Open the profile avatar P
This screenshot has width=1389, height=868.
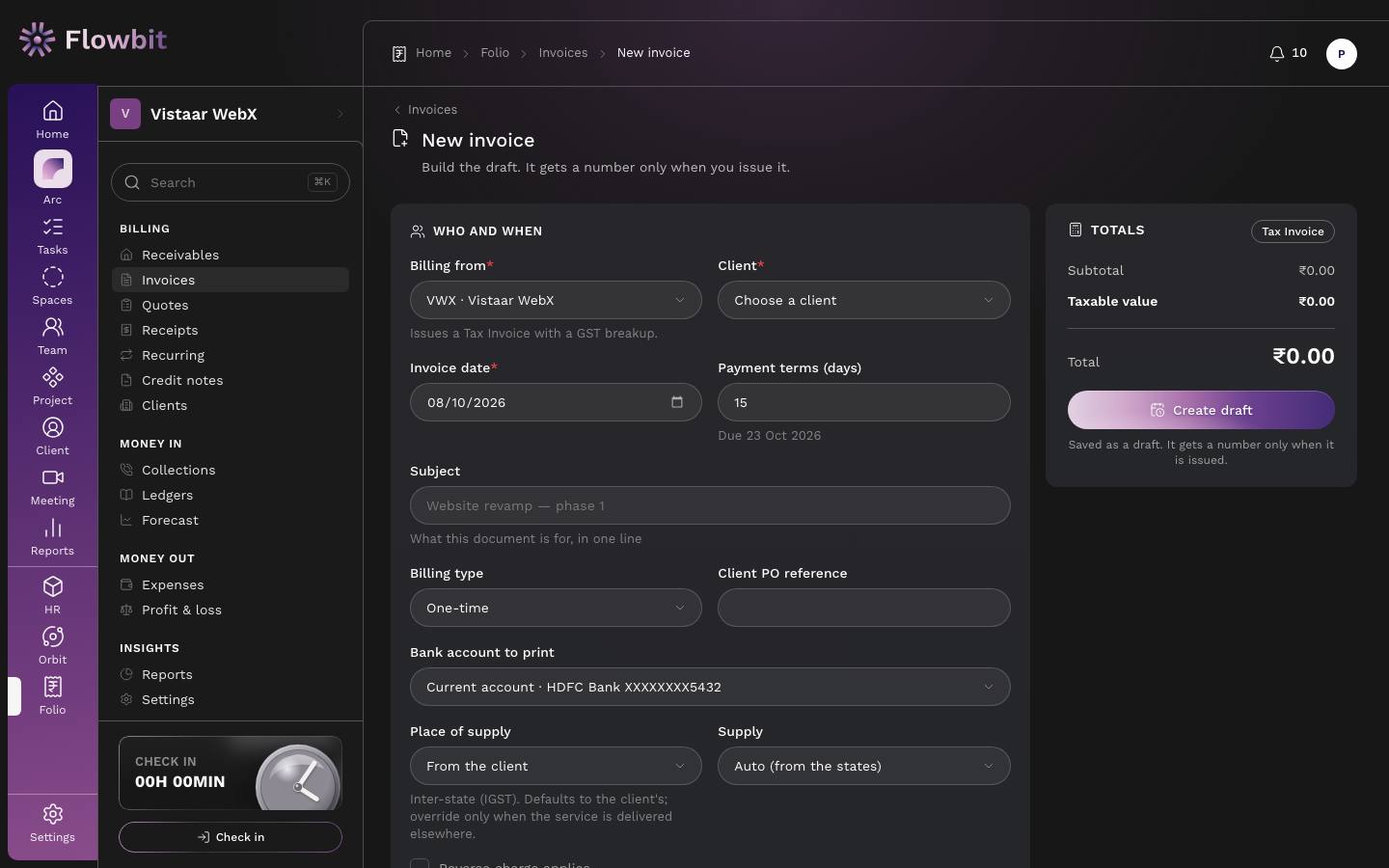1342,54
